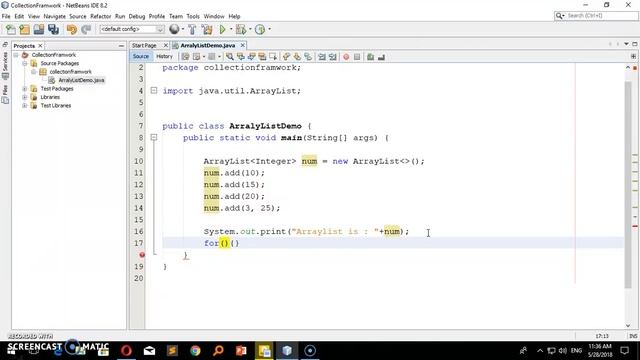Click the Undo arrow icon
Screen dimensions: 640x360
pyautogui.click(x=72, y=29)
